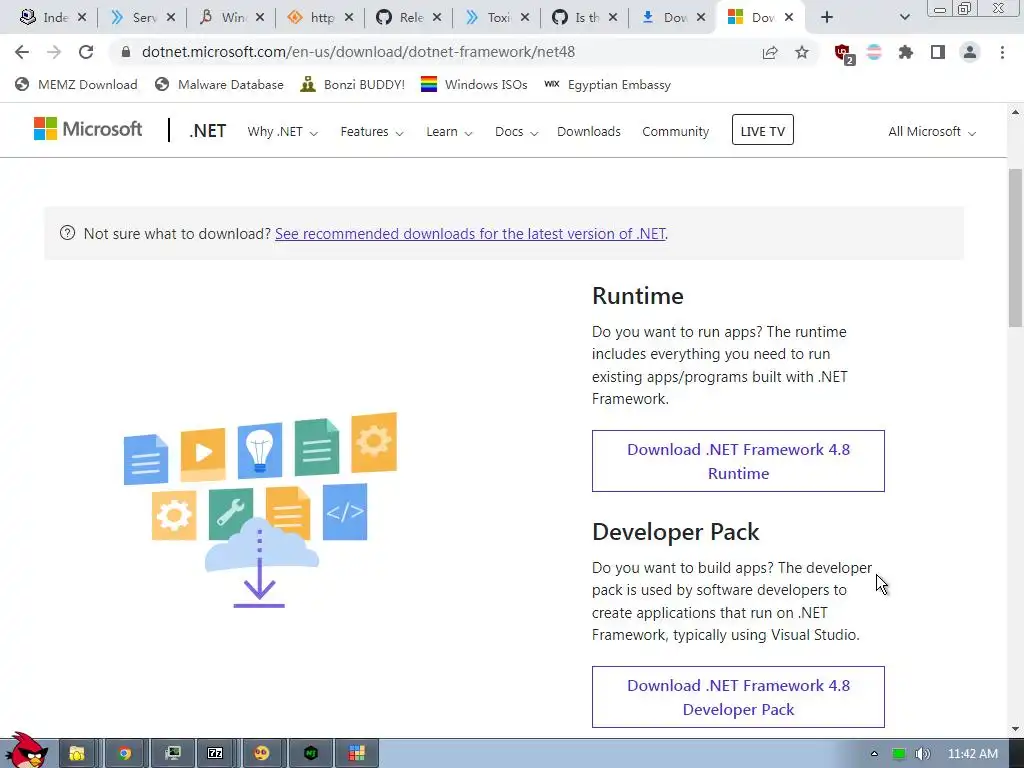Open the striped flag extension icon

point(874,52)
